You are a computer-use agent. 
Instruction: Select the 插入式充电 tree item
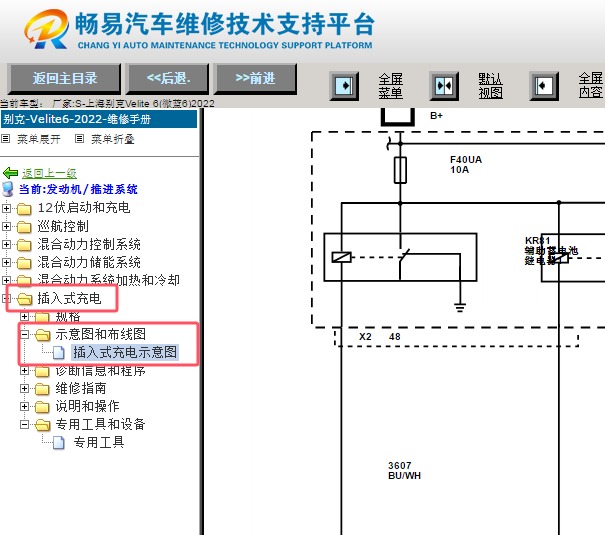pos(69,298)
